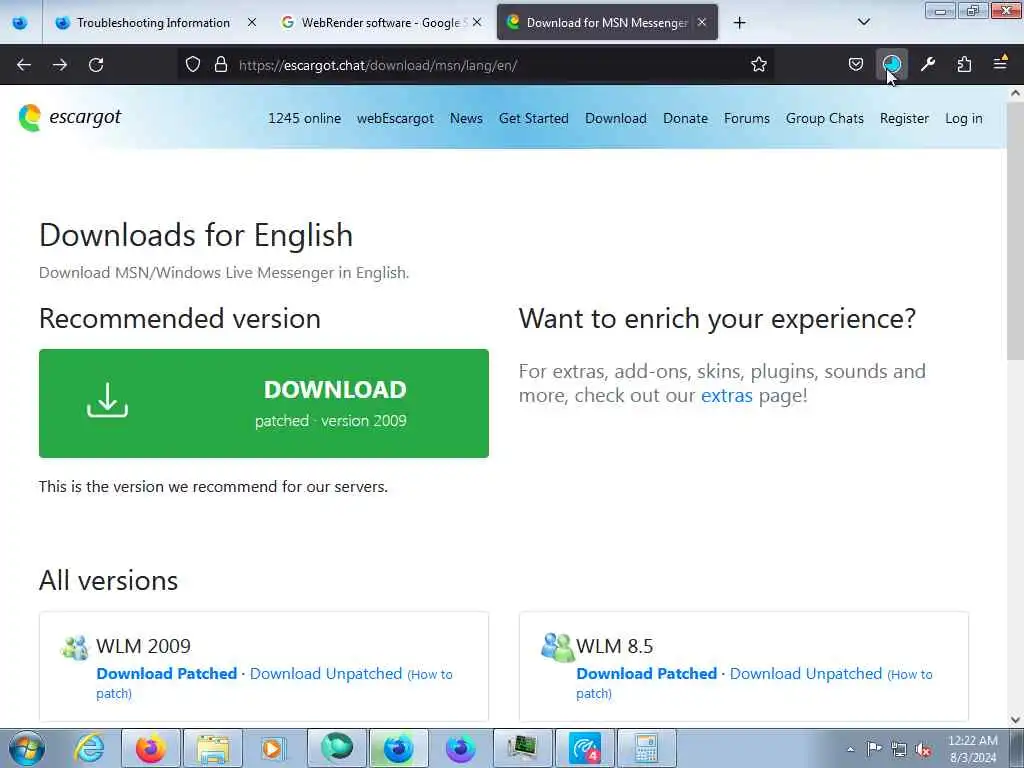Viewport: 1024px width, 768px height.
Task: Download Patched WLM 2009
Action: click(x=167, y=674)
